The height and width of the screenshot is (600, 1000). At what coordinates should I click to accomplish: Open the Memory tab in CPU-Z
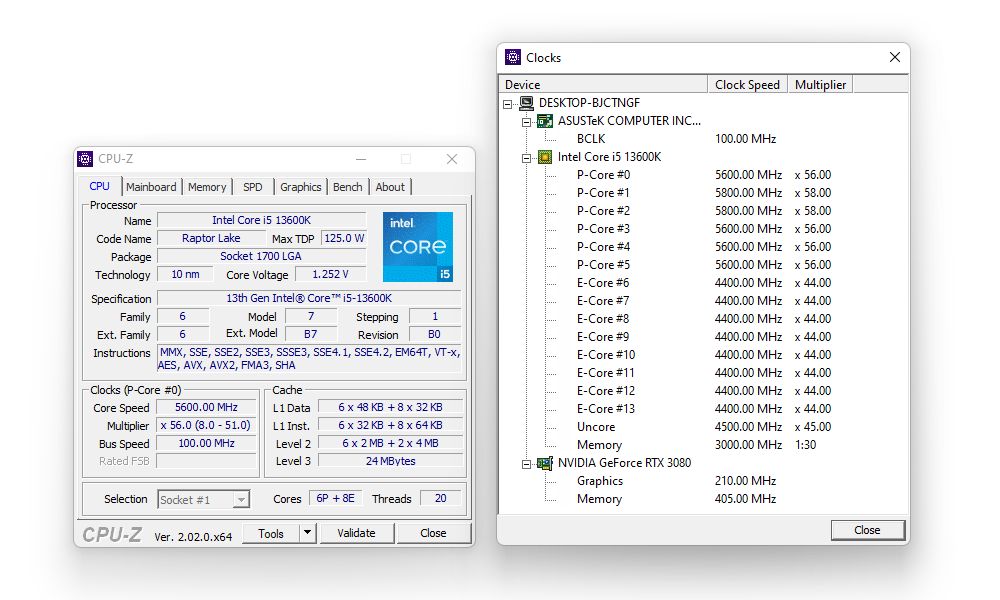[207, 187]
